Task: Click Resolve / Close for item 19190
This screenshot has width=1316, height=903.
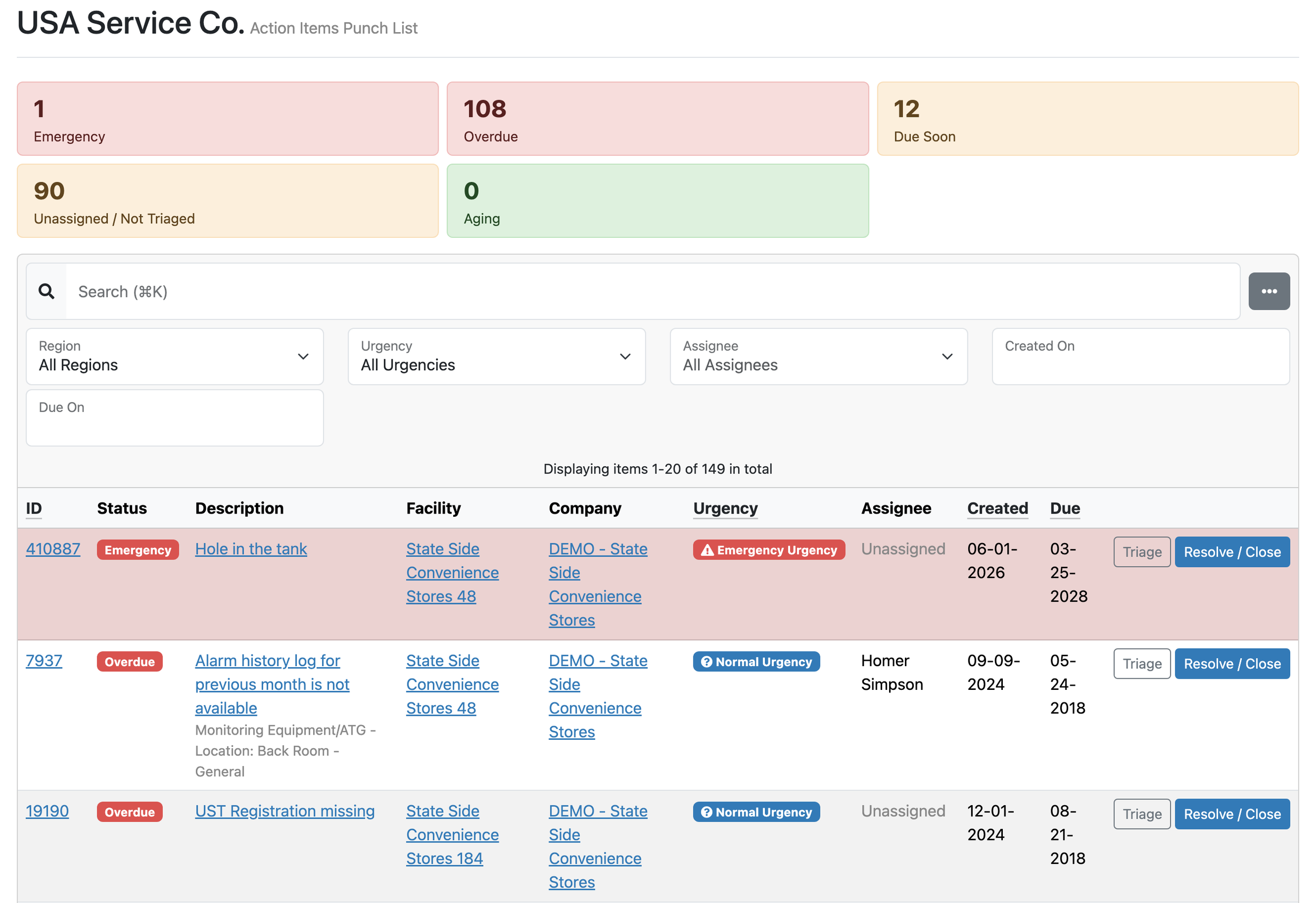Action: [1232, 814]
